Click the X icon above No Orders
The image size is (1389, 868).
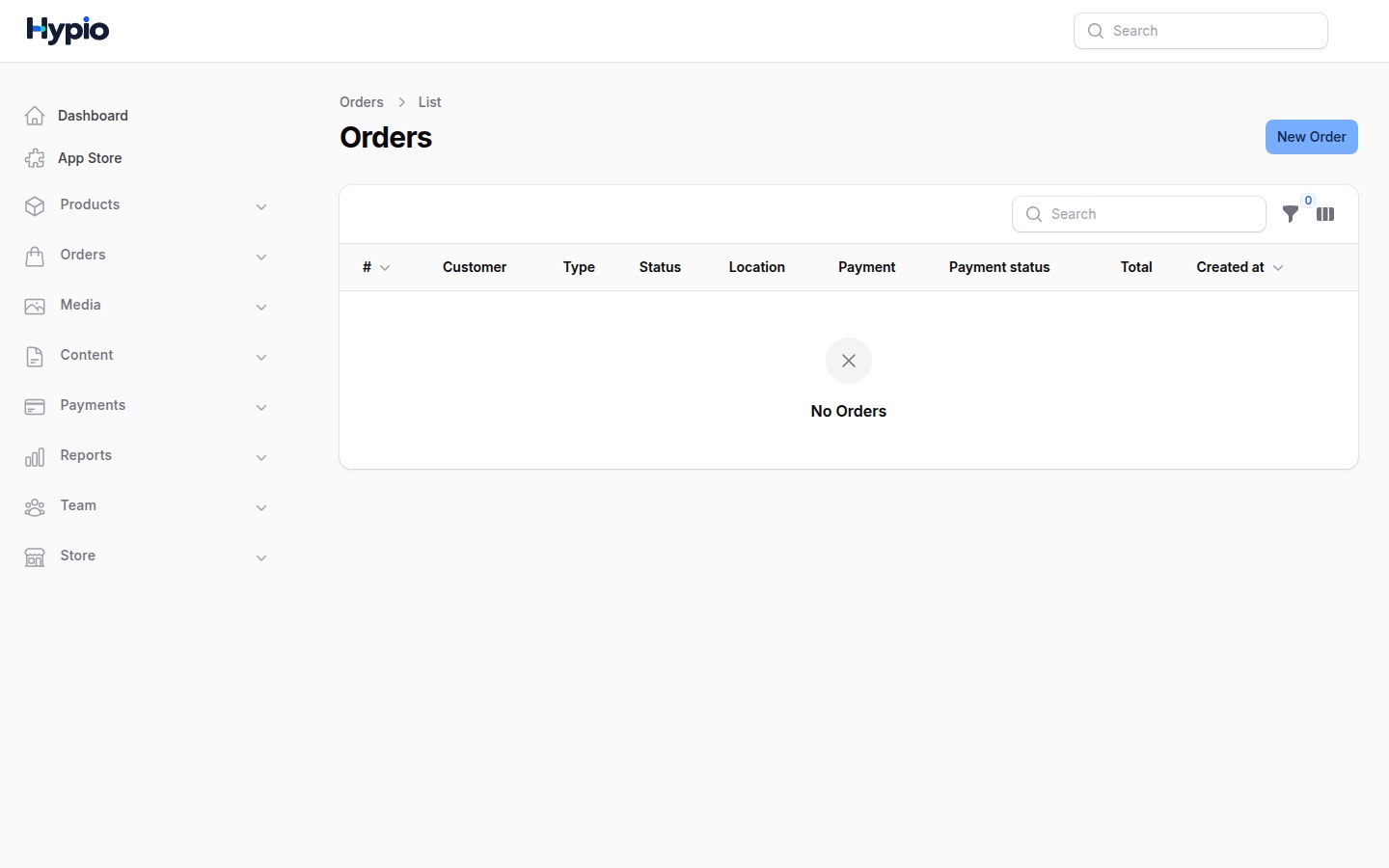pos(849,361)
